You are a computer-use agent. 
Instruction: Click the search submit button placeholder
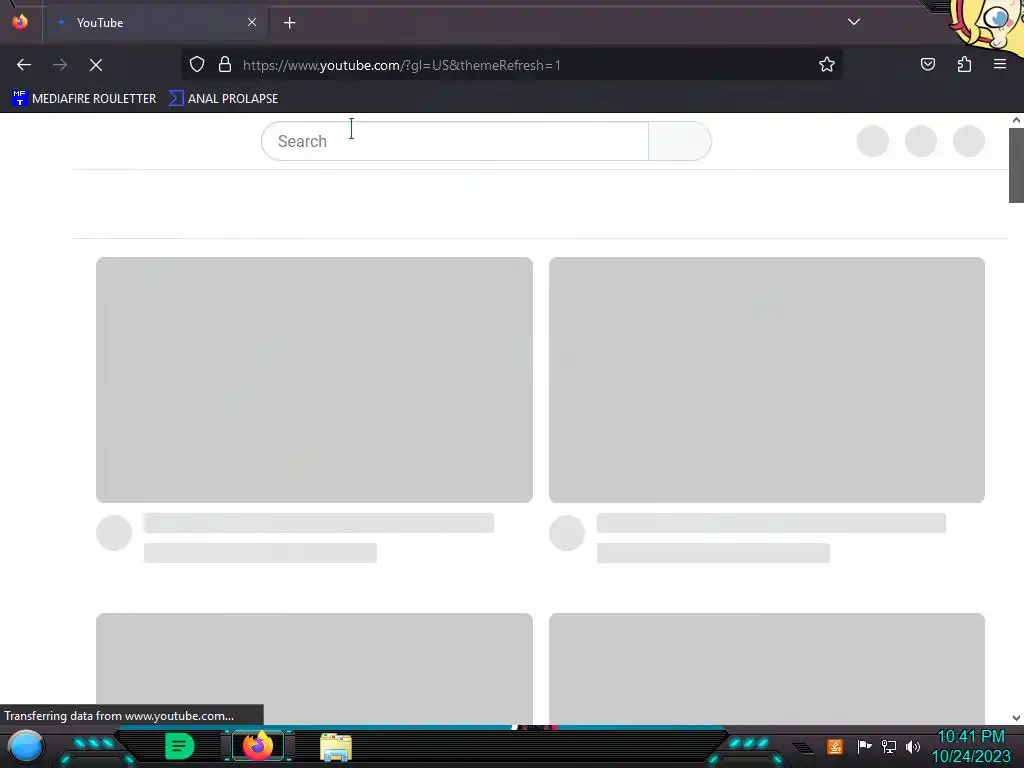(680, 141)
